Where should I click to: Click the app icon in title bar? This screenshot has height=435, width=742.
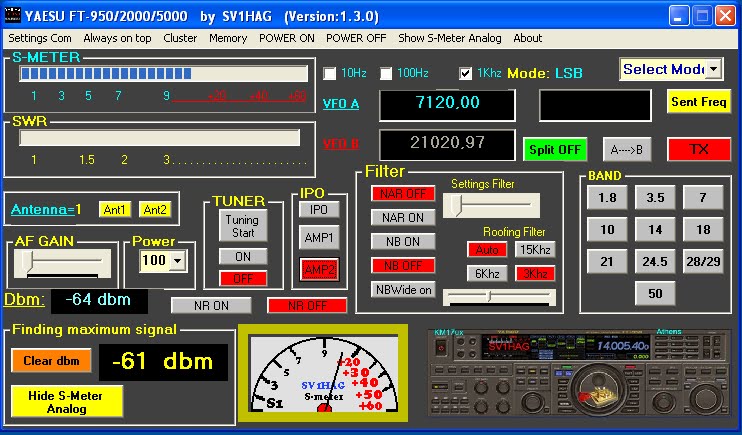[12, 16]
